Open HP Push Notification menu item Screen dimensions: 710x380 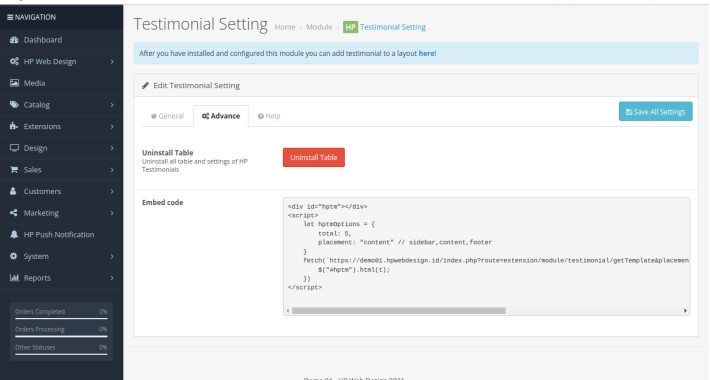(x=61, y=235)
